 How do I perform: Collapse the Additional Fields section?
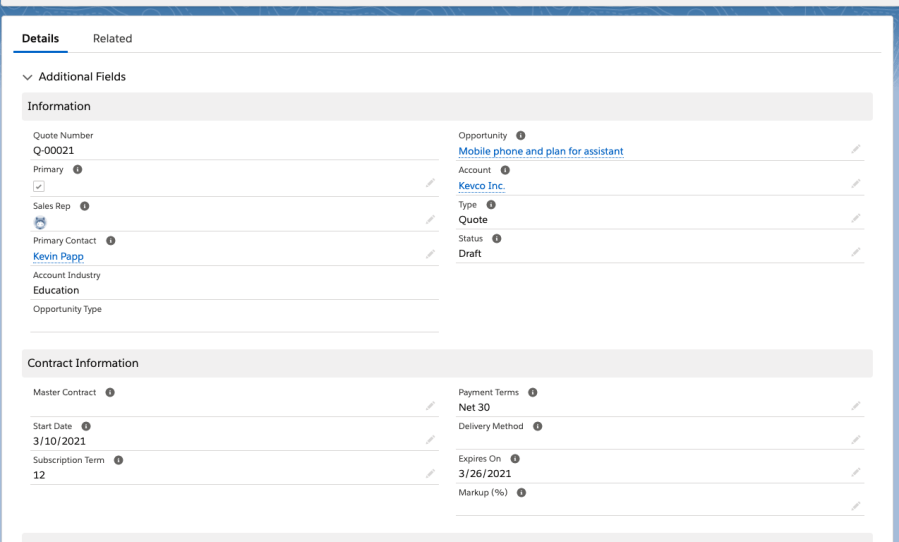(x=28, y=77)
